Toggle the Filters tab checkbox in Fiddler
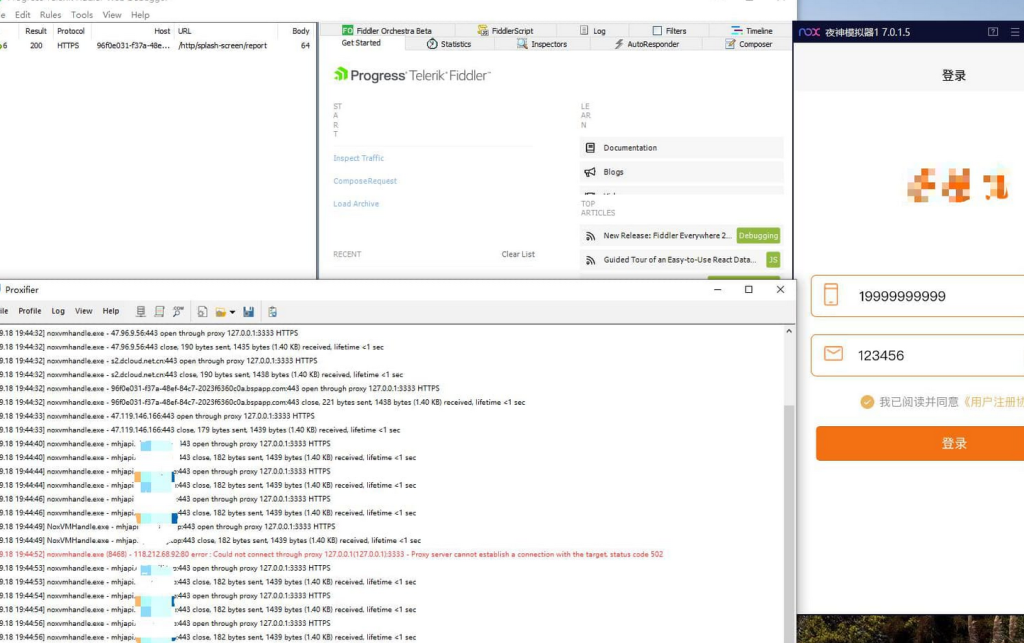 657,31
